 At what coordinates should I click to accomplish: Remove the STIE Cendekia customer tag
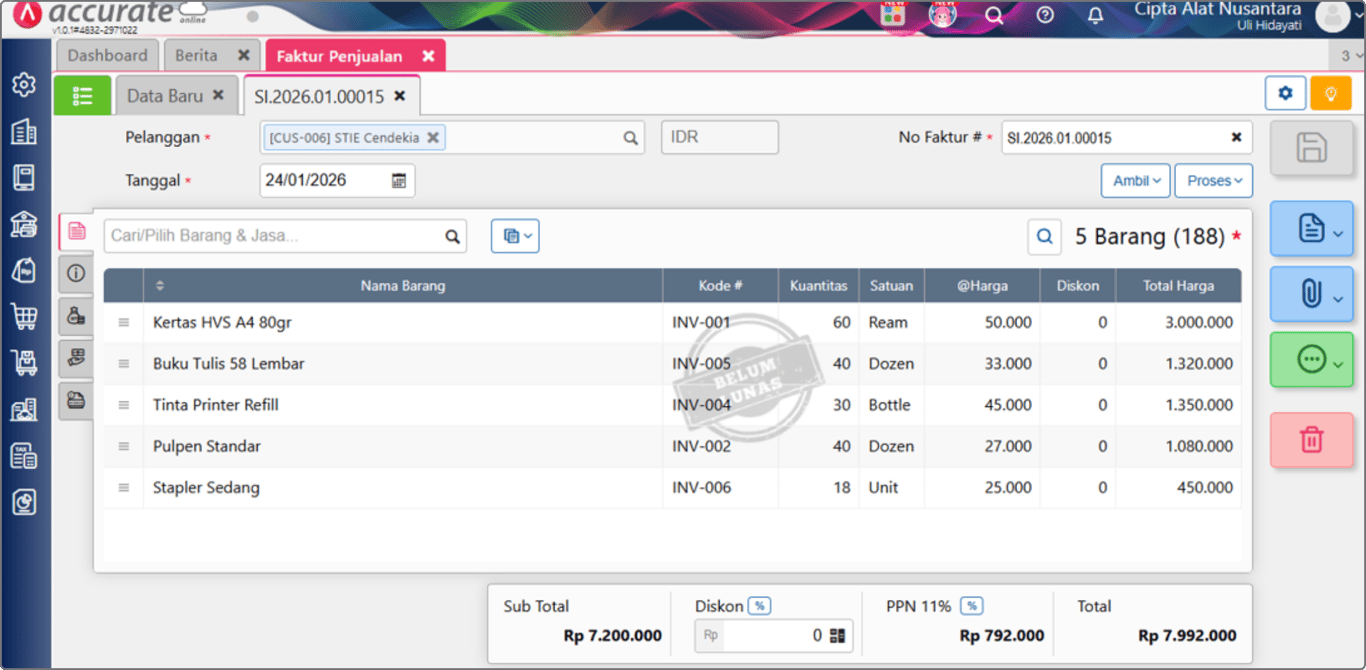pyautogui.click(x=433, y=138)
